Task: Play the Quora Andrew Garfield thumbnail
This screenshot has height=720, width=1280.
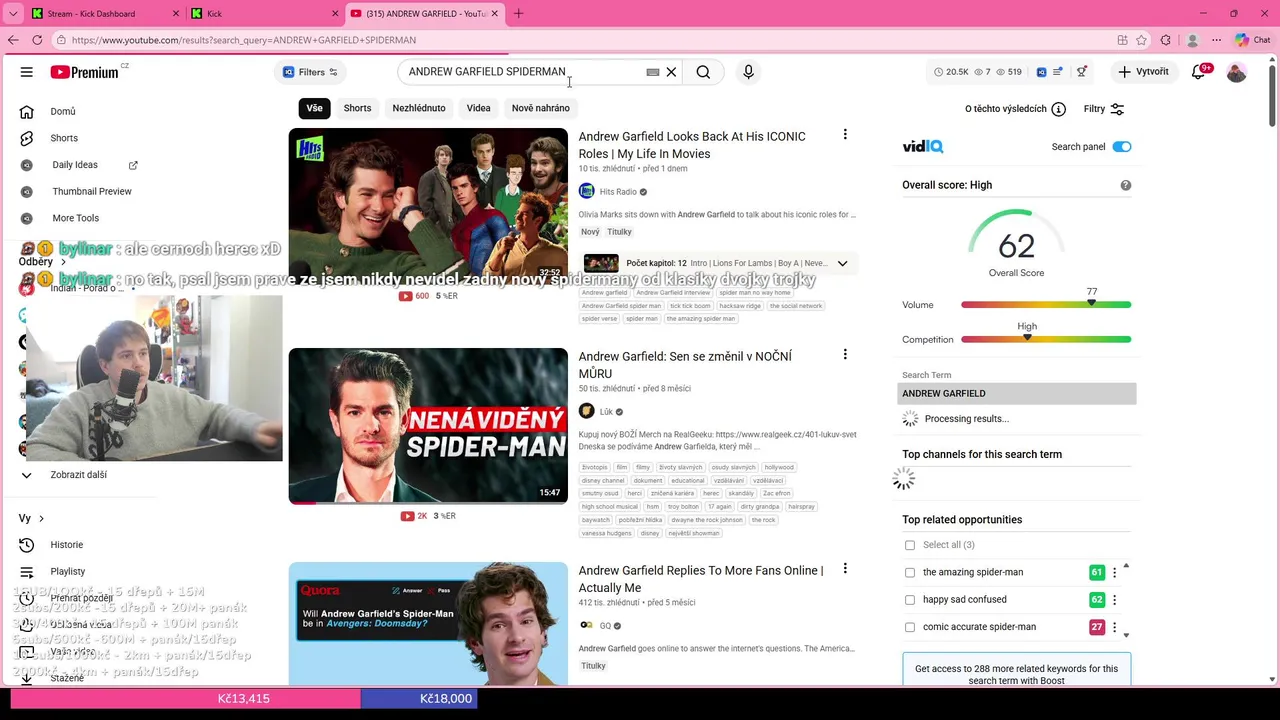Action: point(428,624)
